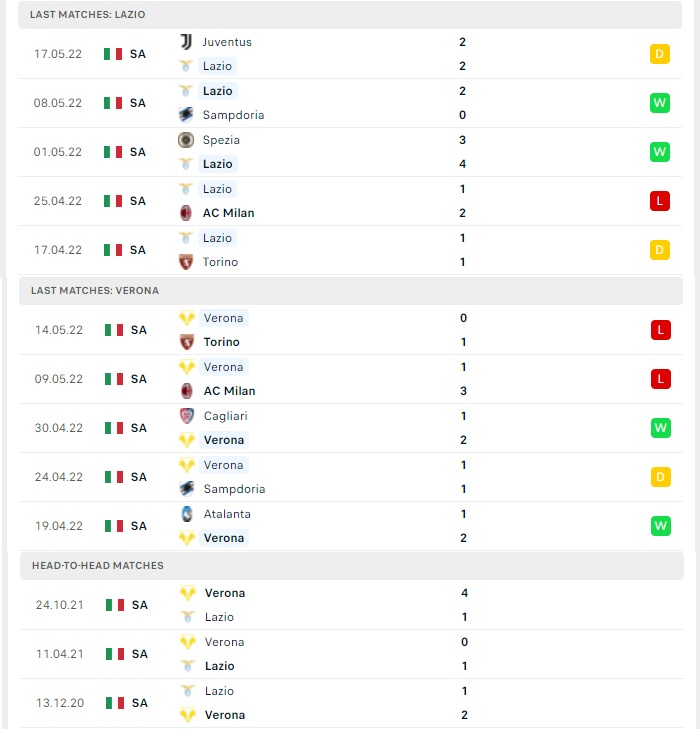Viewport: 700px width, 730px height.
Task: Click the W badge for Spezia-Lazio result
Action: (660, 152)
